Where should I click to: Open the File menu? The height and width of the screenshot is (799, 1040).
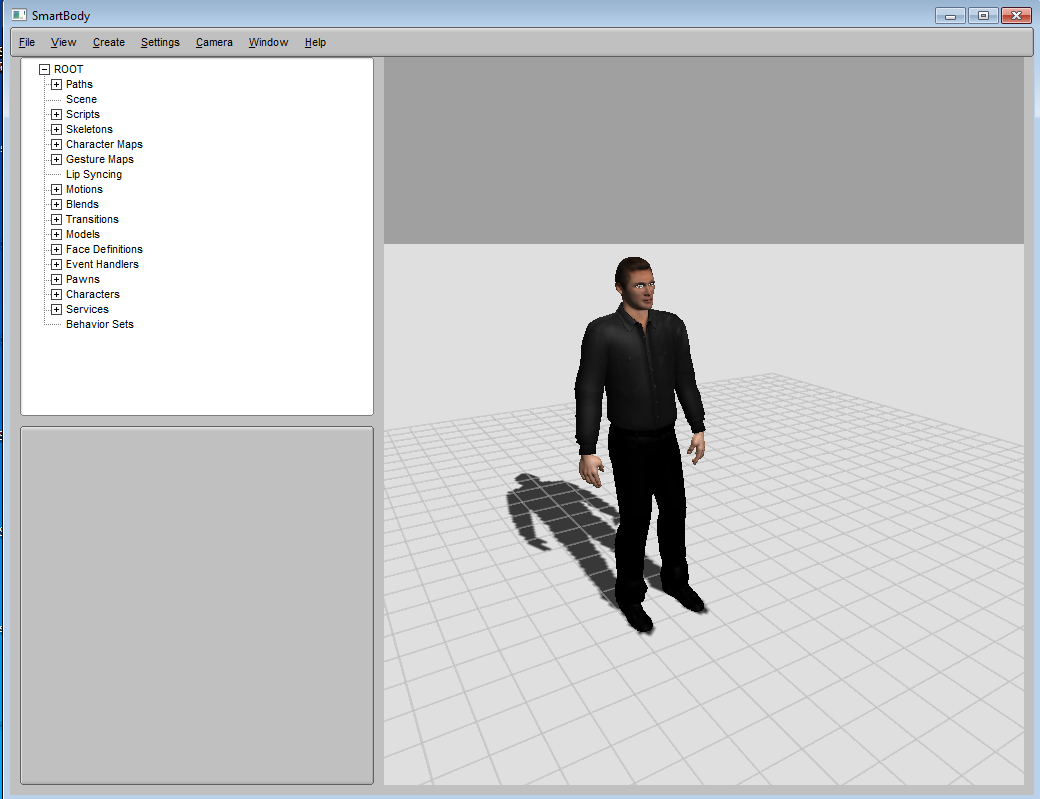(x=27, y=42)
